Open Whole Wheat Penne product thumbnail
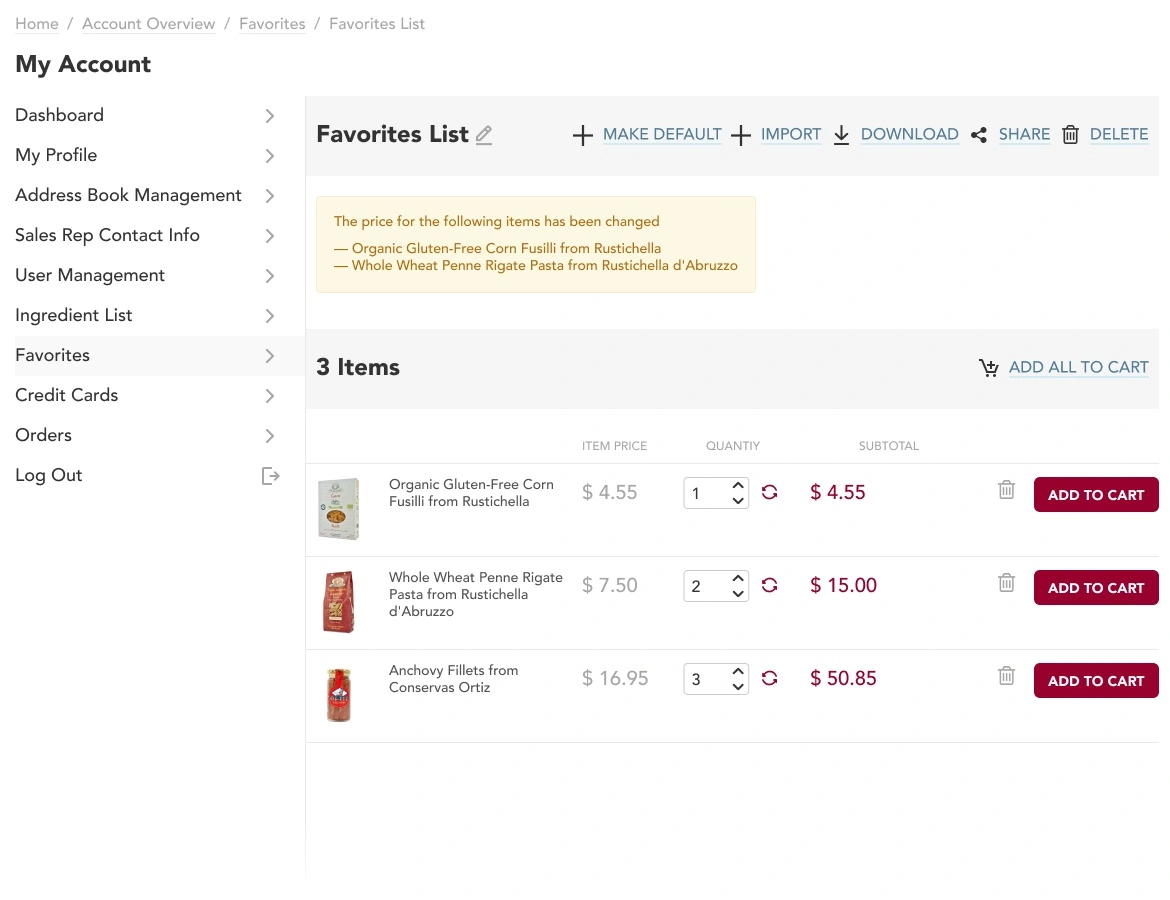Screen dimensions: 1170x900 click(x=339, y=602)
